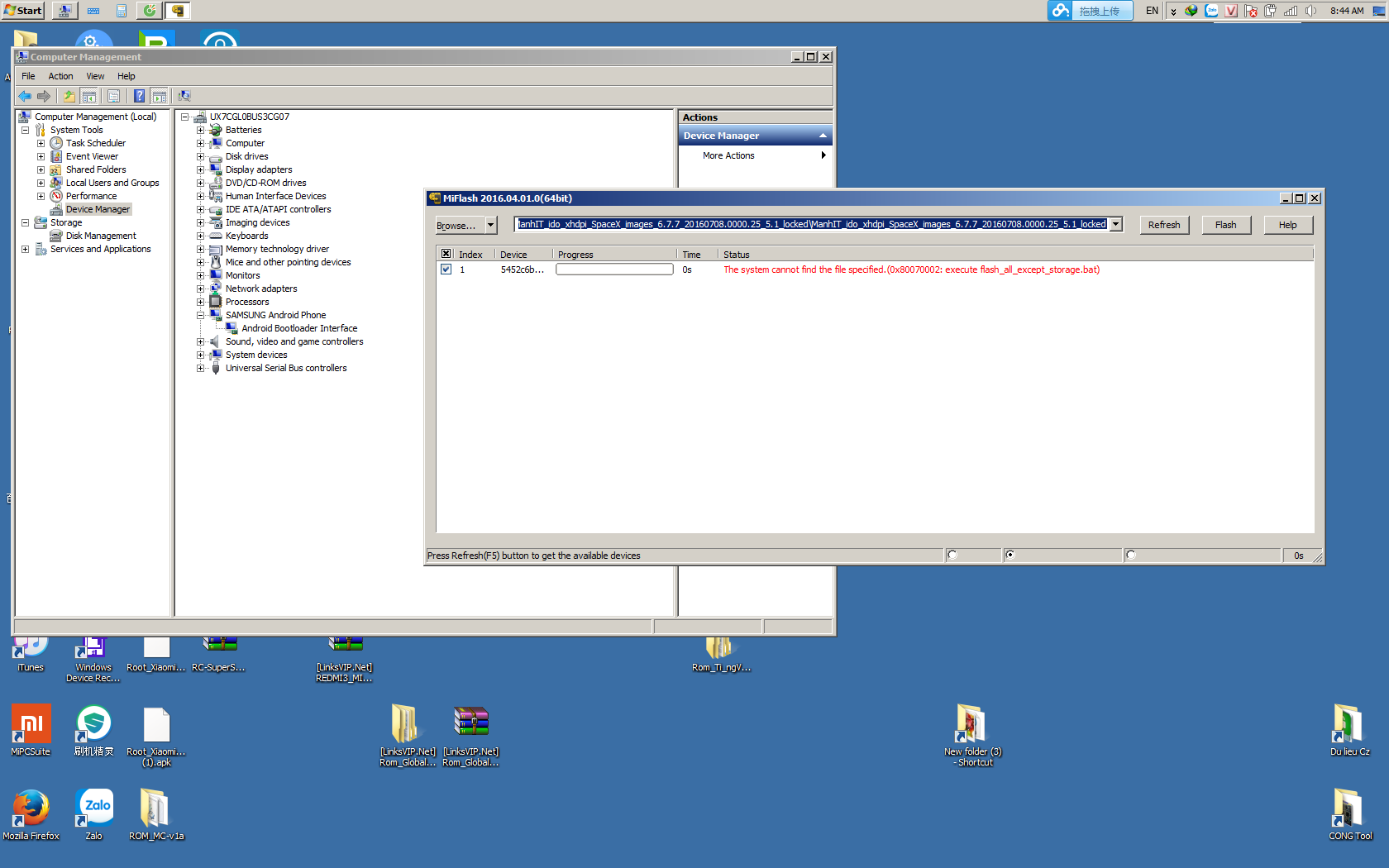
Task: Select the Mozilla Firefox desktop icon
Action: pos(31,814)
